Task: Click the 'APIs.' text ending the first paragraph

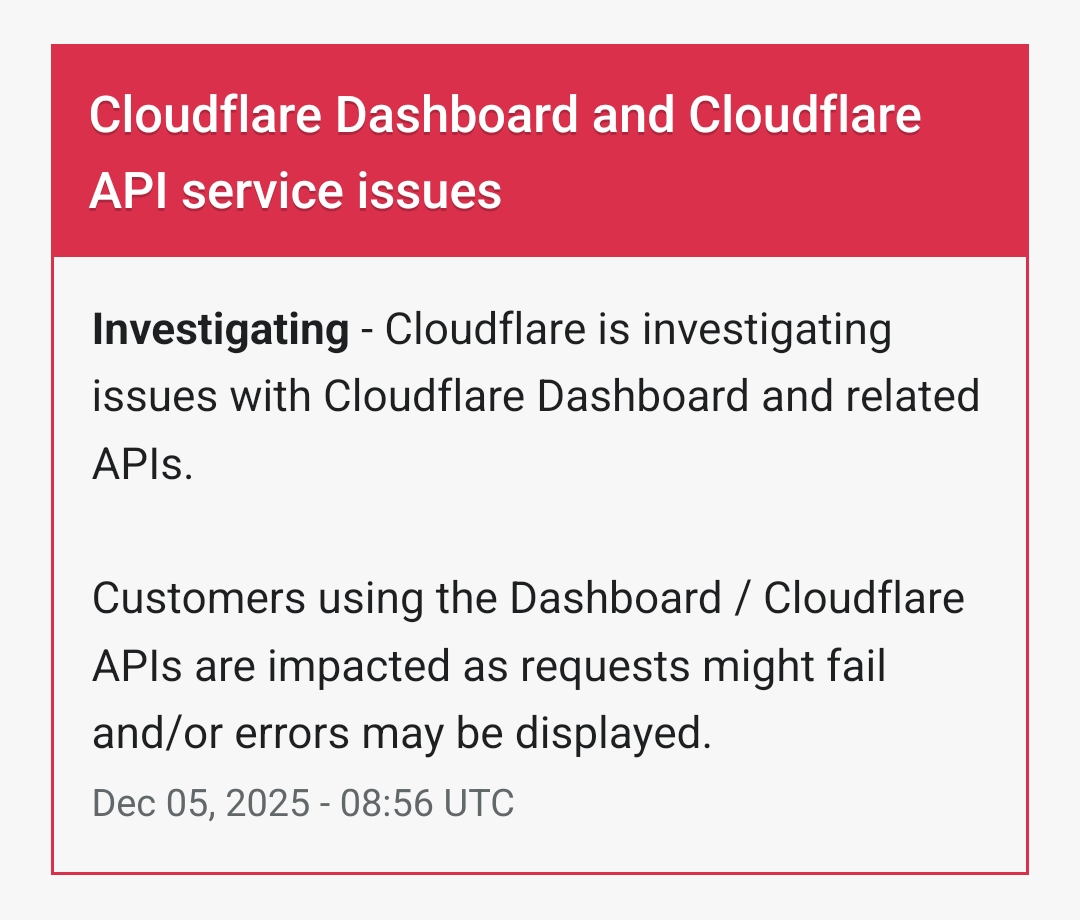Action: [142, 465]
